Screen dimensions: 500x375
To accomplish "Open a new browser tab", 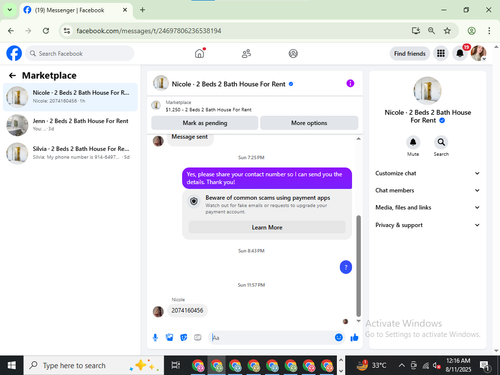I will point(142,10).
